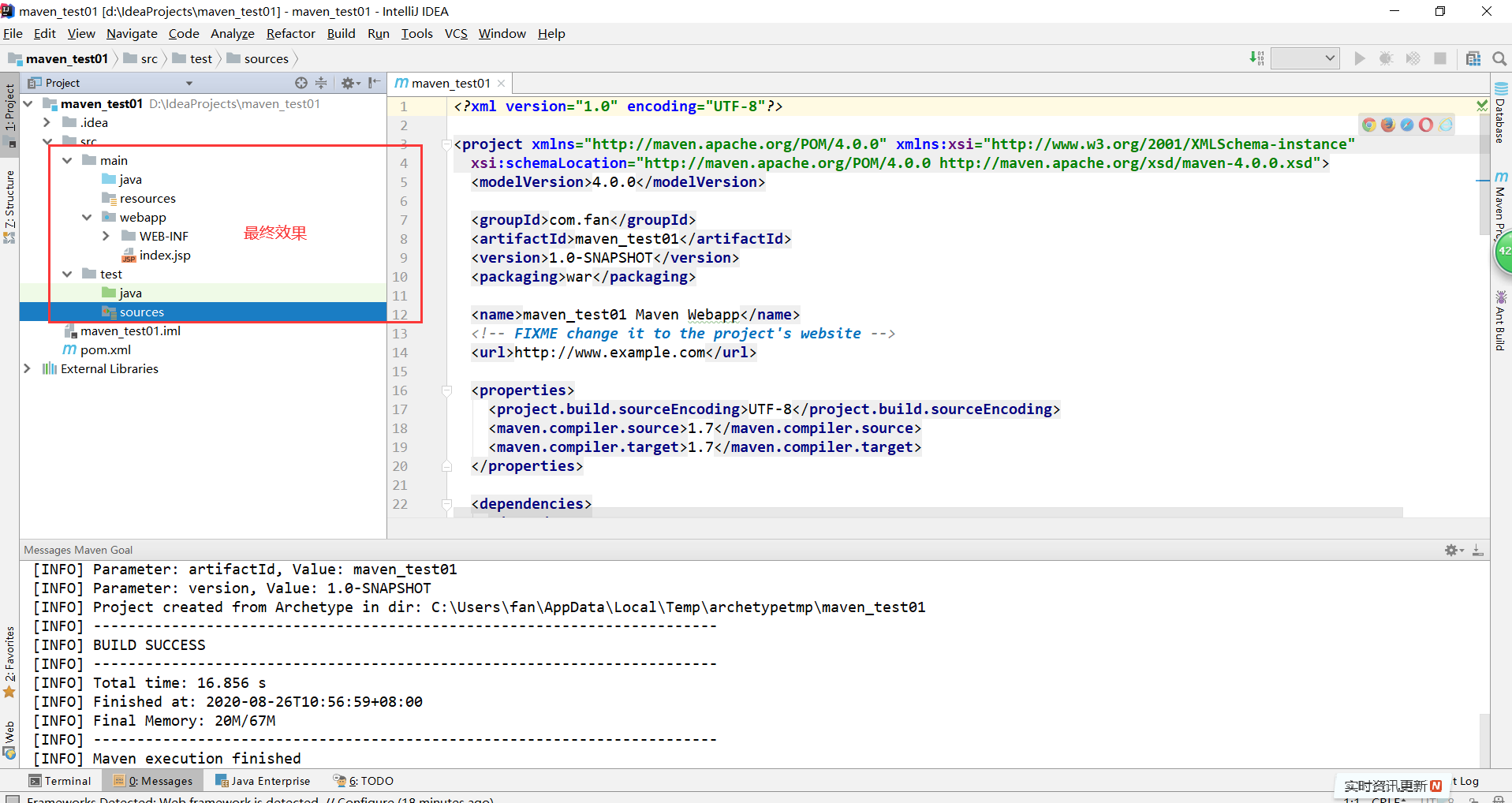
Task: Open the Refactor menu
Action: point(290,33)
